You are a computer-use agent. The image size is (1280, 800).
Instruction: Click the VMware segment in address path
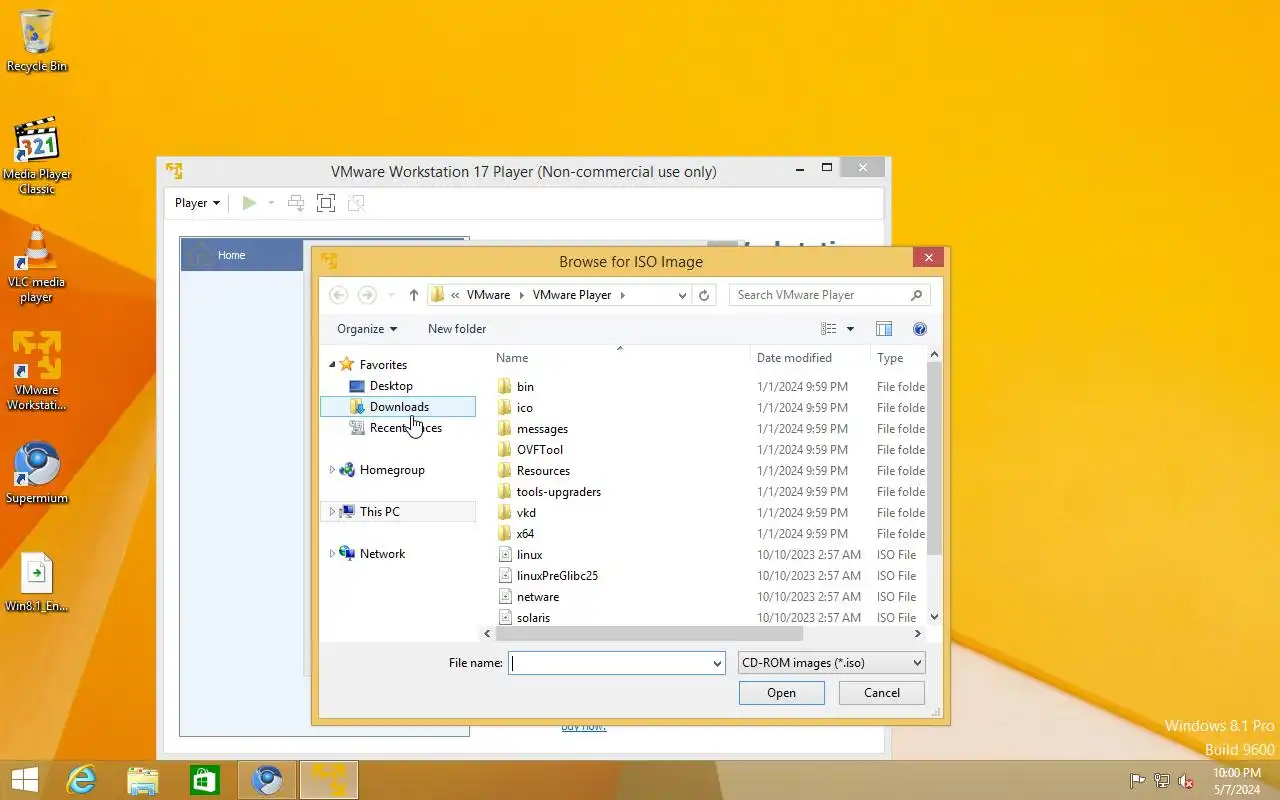pos(488,295)
